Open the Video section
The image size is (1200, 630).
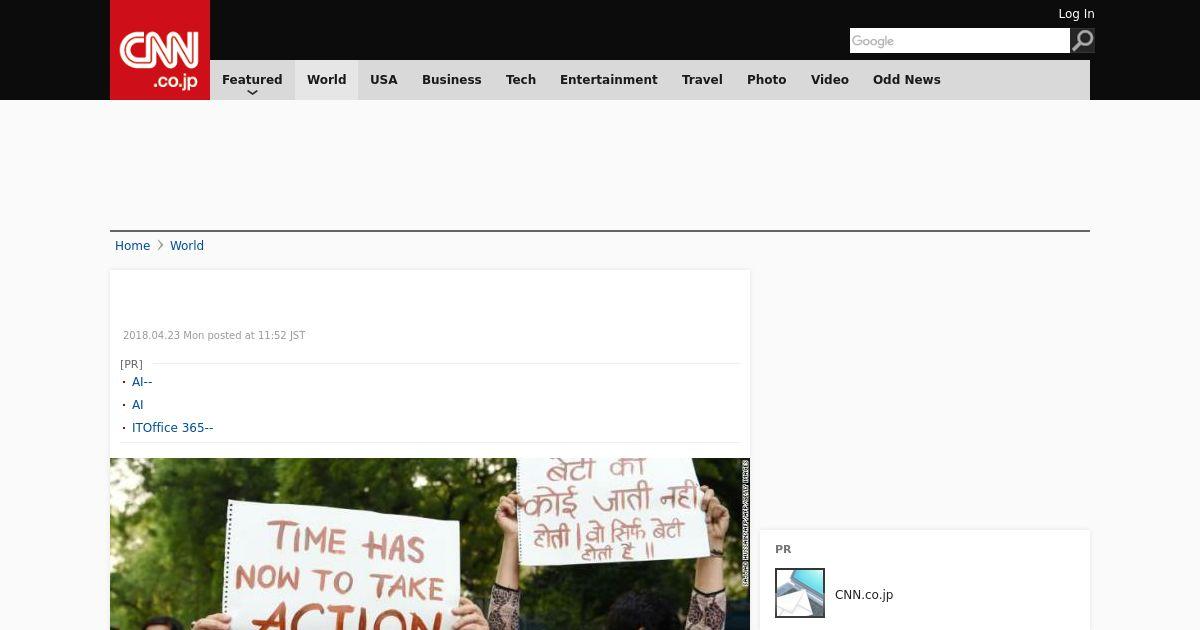(x=830, y=80)
